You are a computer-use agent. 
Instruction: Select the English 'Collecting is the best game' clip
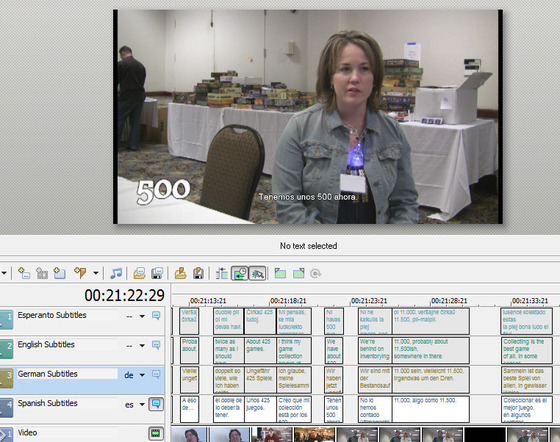[x=526, y=350]
